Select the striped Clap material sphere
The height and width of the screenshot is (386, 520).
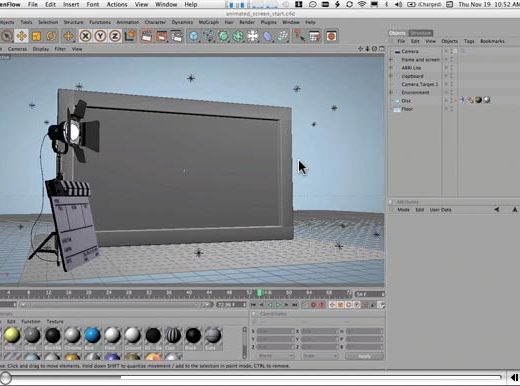[173, 335]
